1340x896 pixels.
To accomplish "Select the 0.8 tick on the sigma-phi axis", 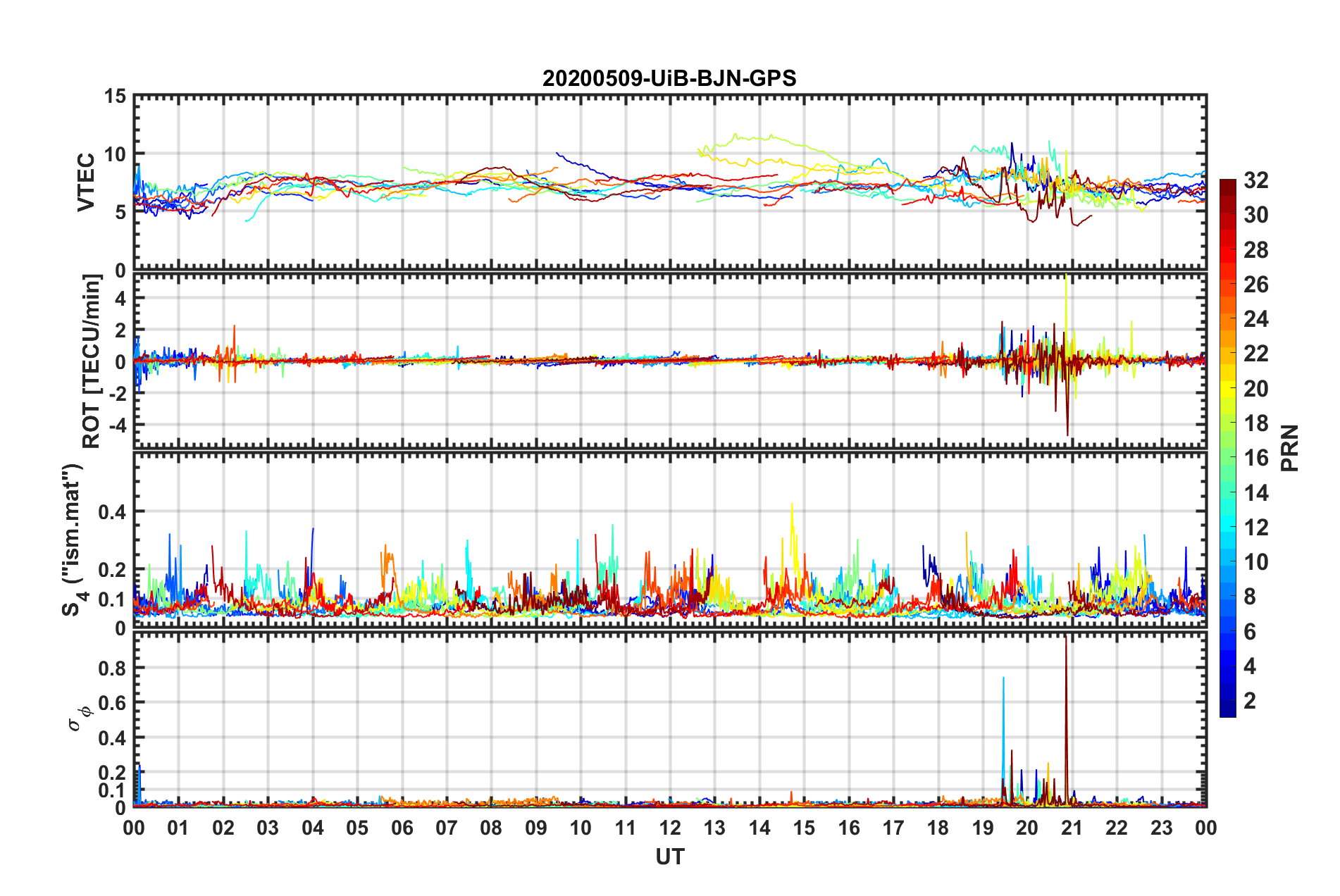I will (x=112, y=668).
